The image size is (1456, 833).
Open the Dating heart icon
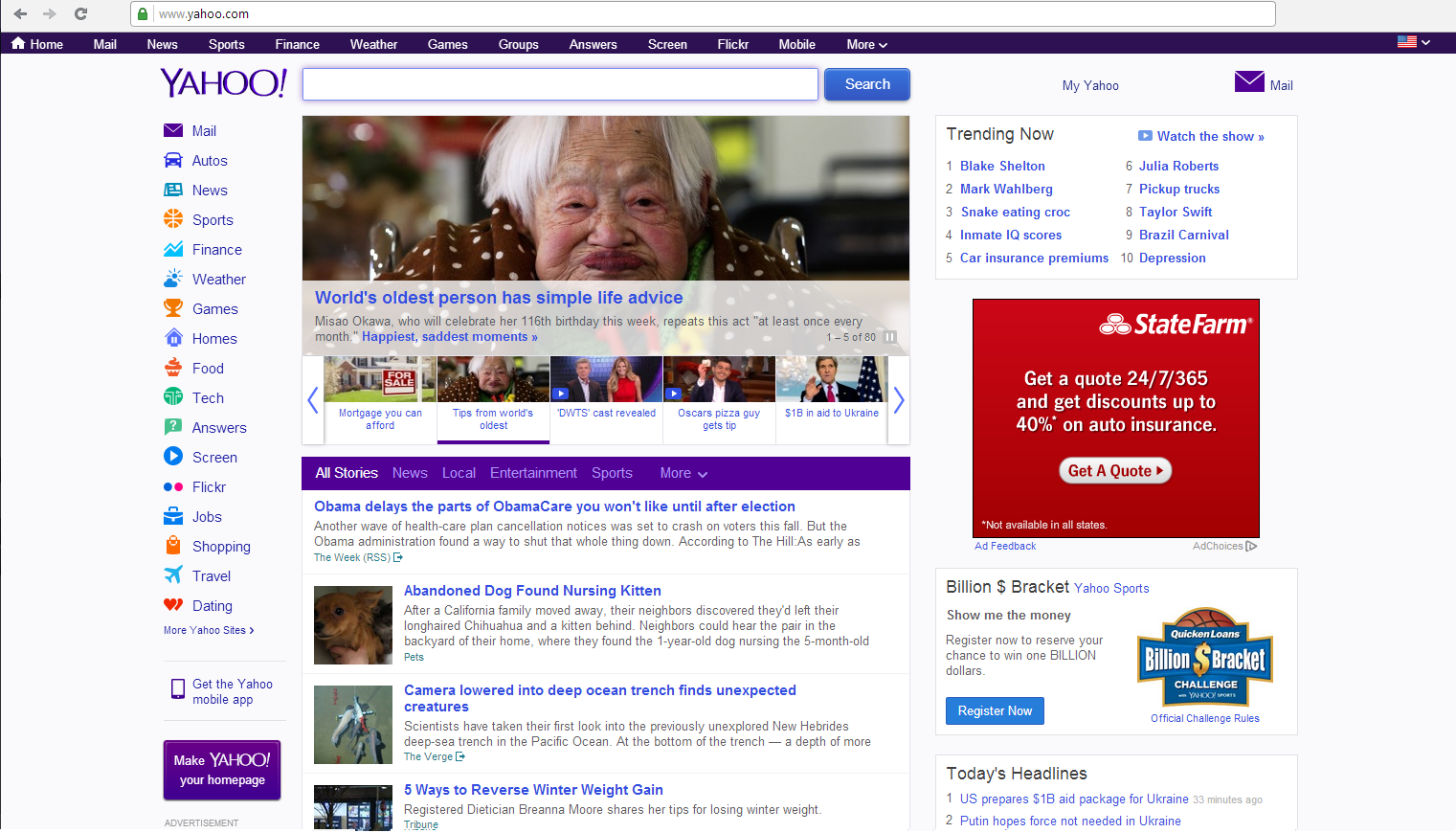pyautogui.click(x=173, y=605)
